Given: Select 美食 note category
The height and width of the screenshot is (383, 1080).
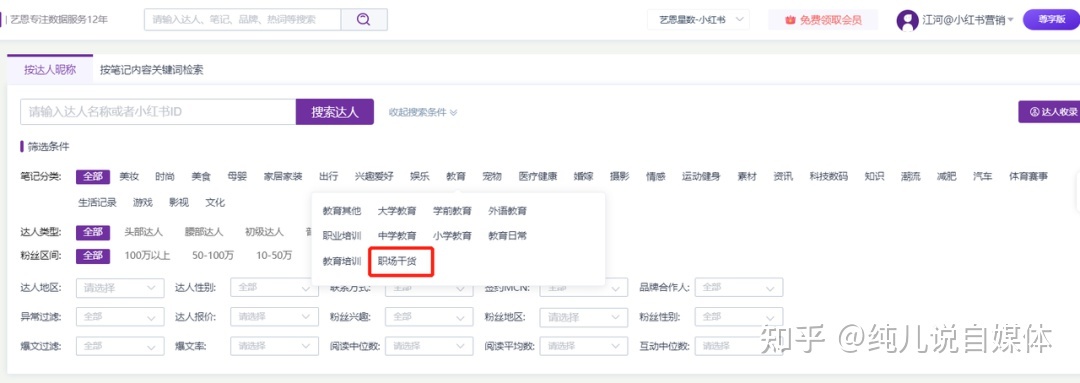Looking at the screenshot, I should click(x=201, y=176).
